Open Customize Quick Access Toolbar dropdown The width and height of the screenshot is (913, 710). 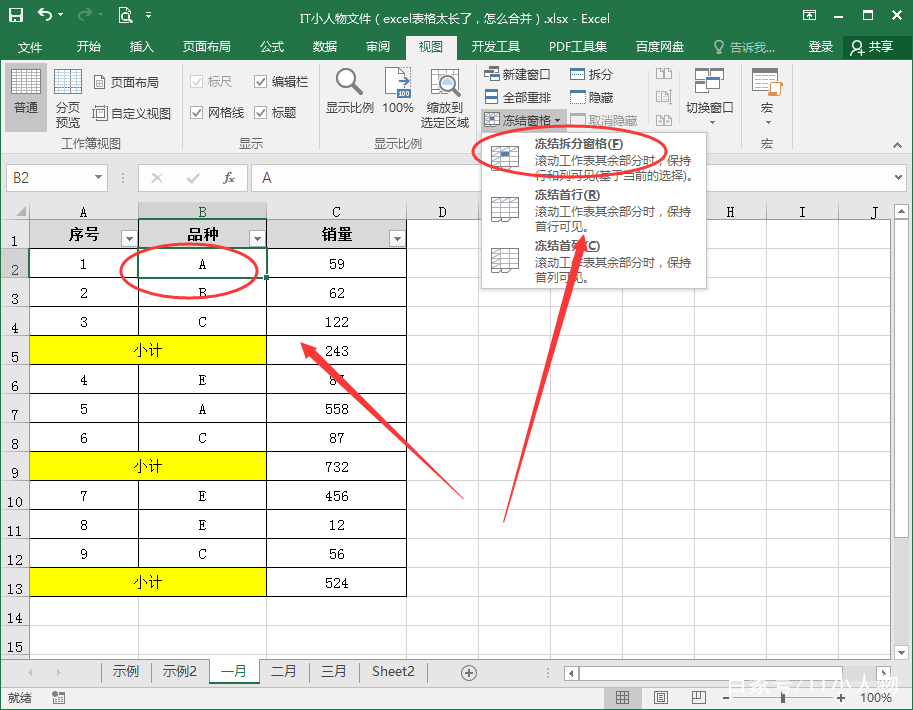tap(149, 15)
